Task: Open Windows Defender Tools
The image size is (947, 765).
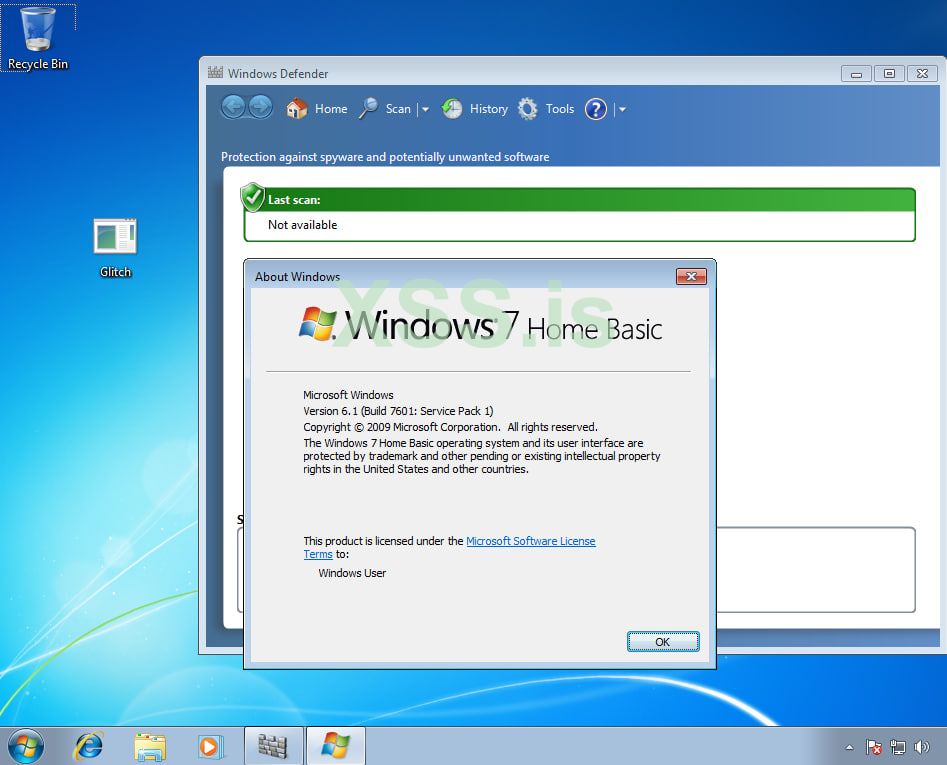Action: 546,109
